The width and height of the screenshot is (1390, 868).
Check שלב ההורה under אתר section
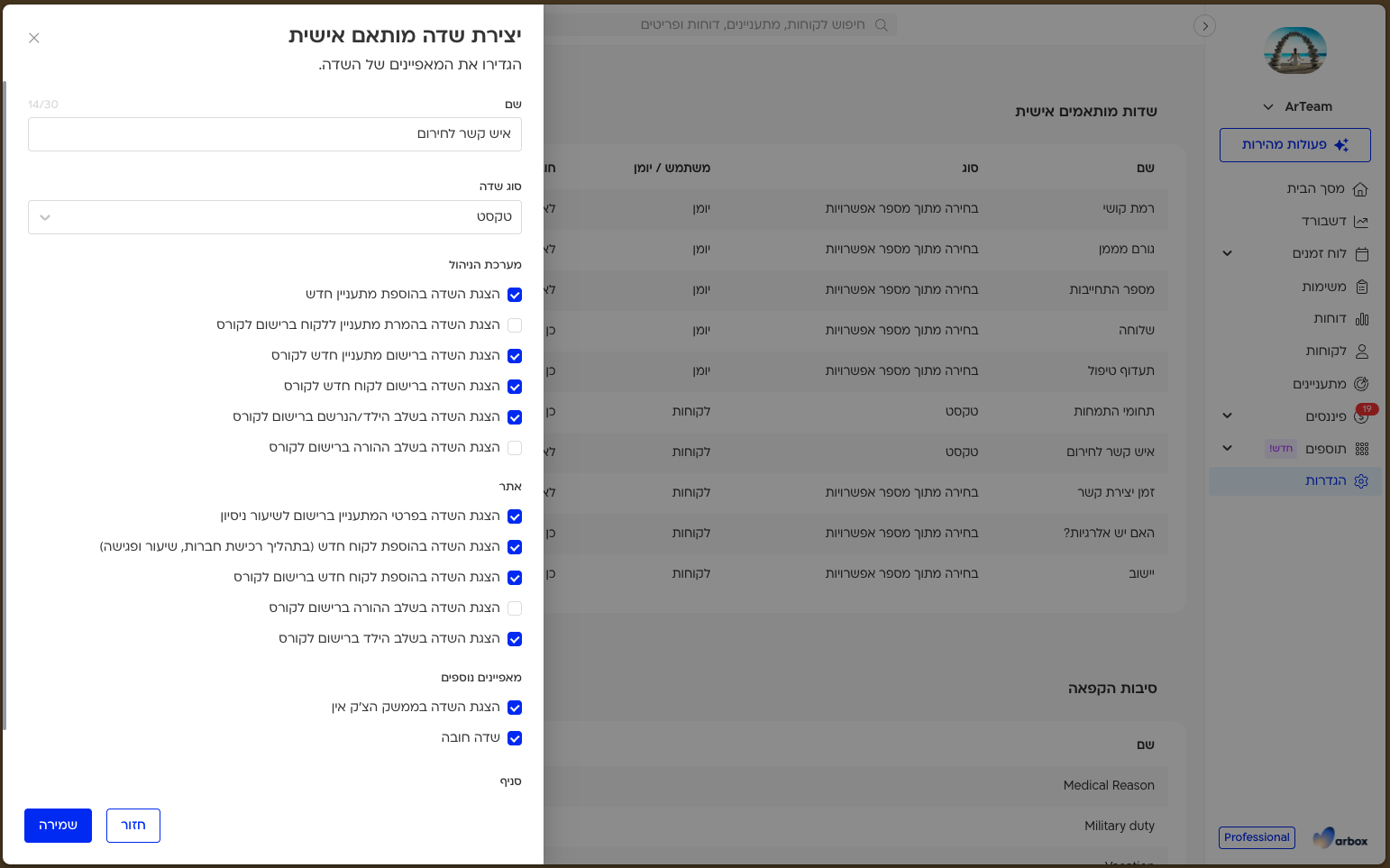click(515, 608)
